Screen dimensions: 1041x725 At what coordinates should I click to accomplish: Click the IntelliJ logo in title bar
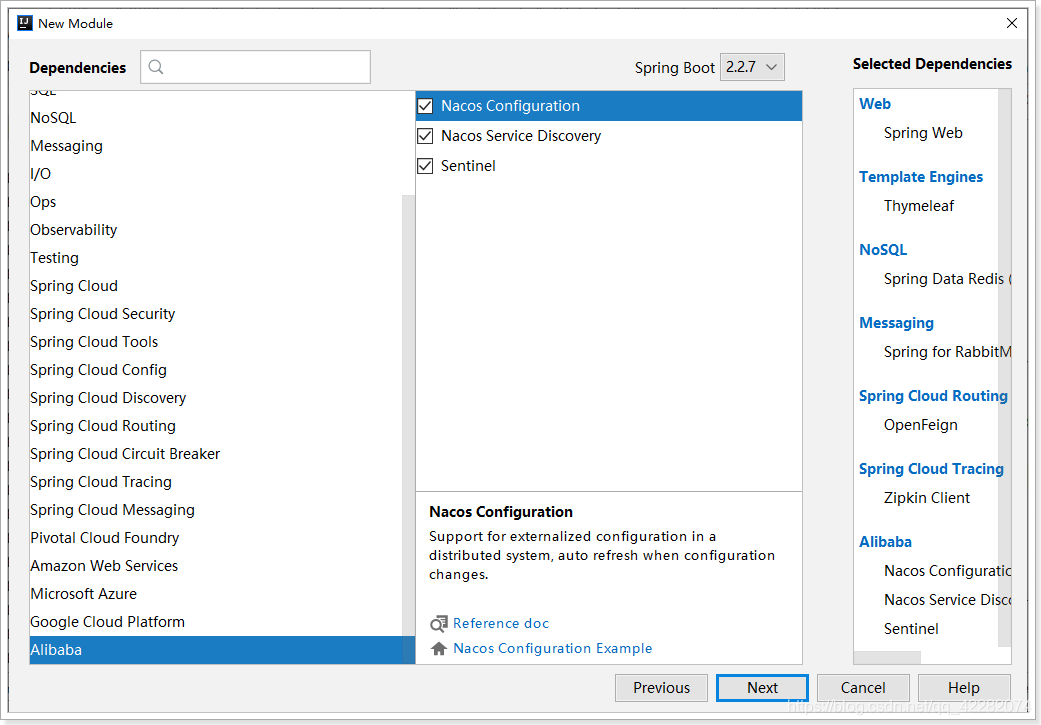(x=25, y=23)
